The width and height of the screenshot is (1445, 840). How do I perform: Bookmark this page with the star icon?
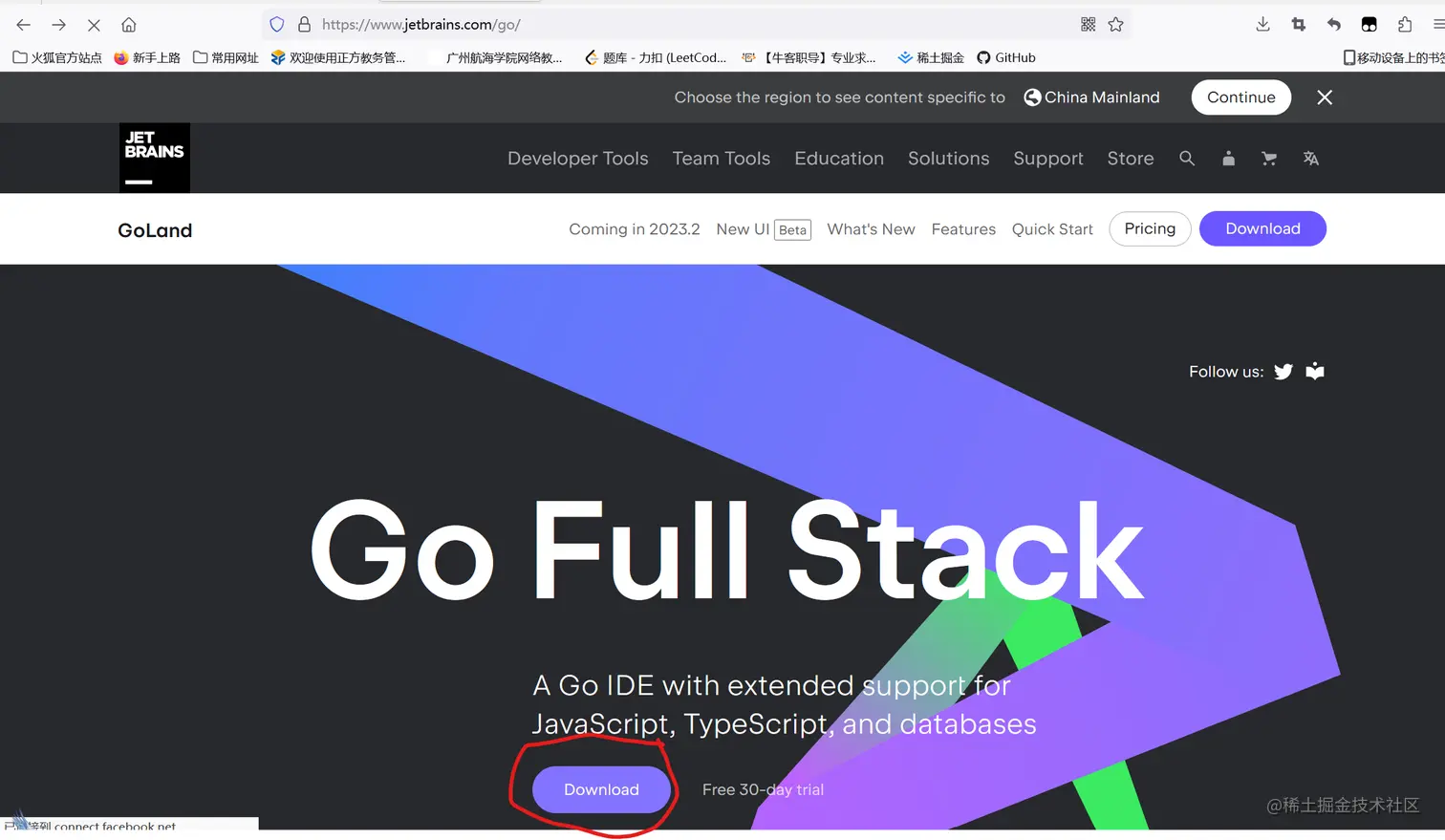coord(1115,25)
